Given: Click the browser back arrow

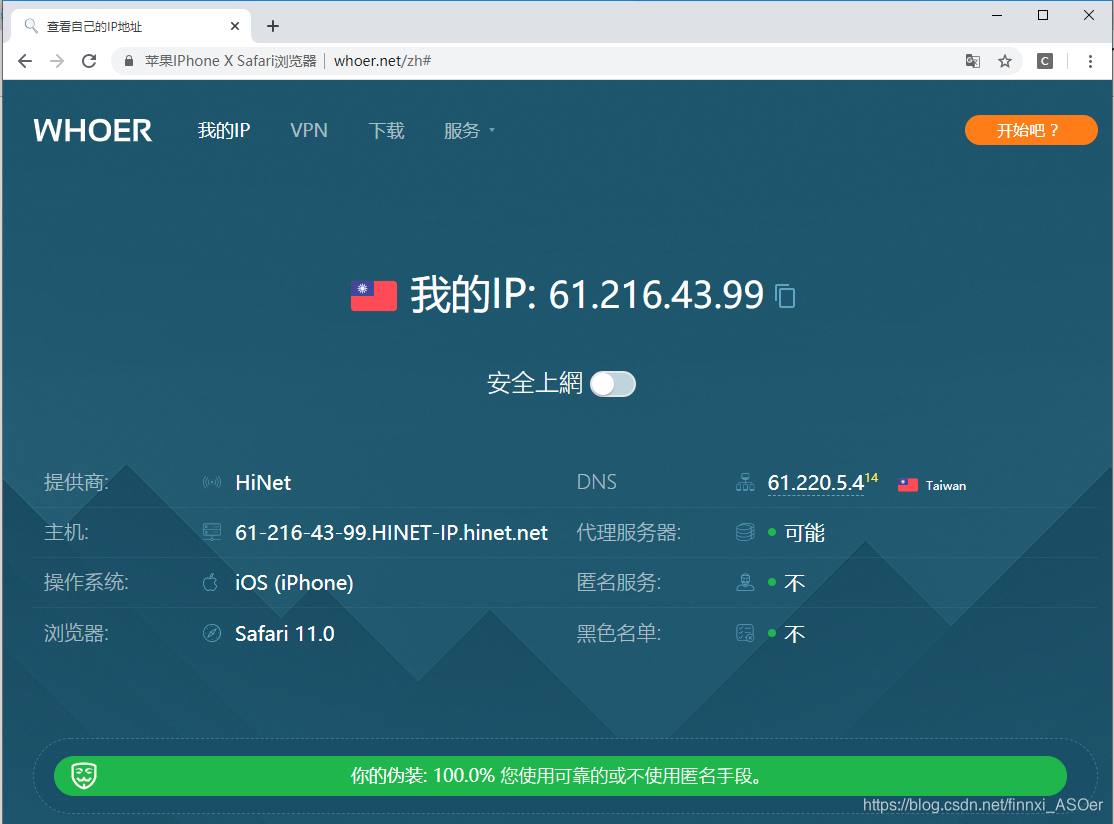Looking at the screenshot, I should [x=25, y=61].
